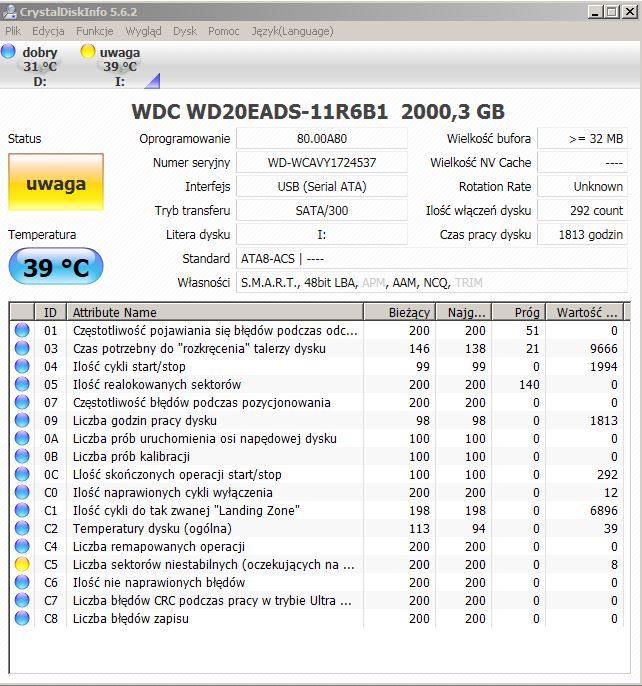Click the Standard field ATA8-ACS
The height and width of the screenshot is (686, 642).
coord(432,259)
